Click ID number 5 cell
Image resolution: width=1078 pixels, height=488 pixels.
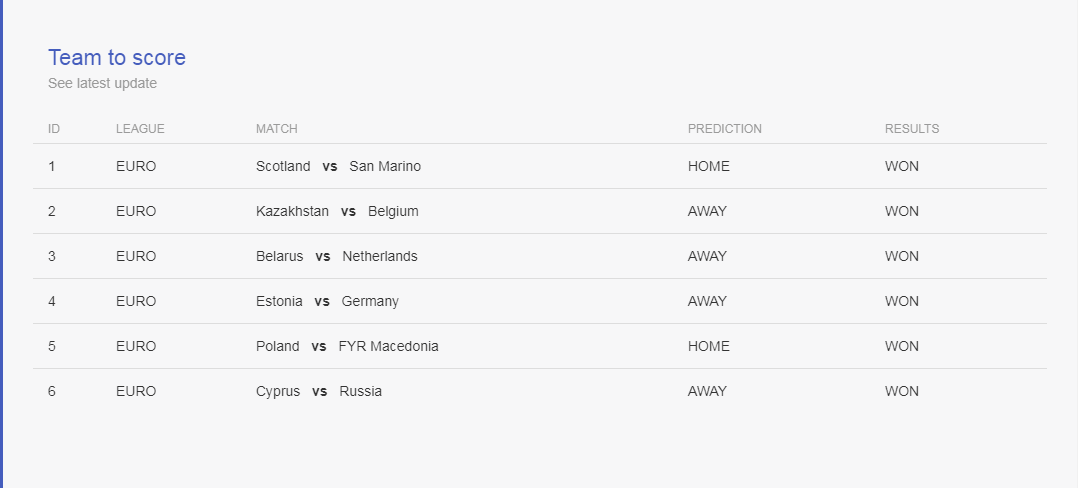52,346
